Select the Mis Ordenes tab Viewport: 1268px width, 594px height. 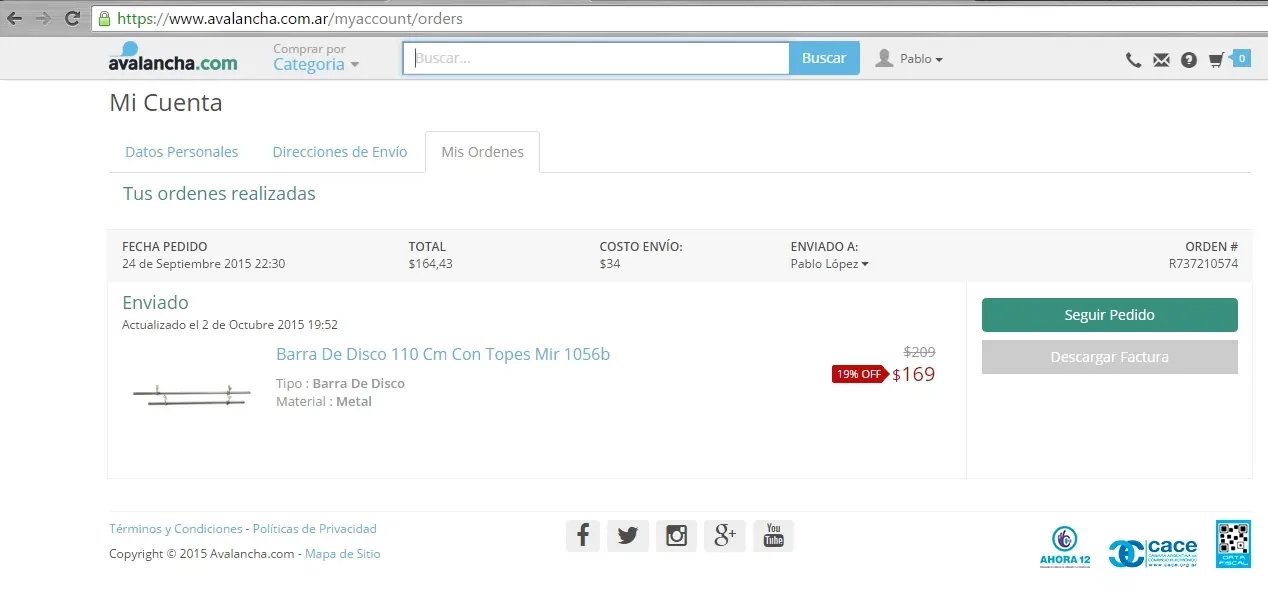[x=482, y=152]
